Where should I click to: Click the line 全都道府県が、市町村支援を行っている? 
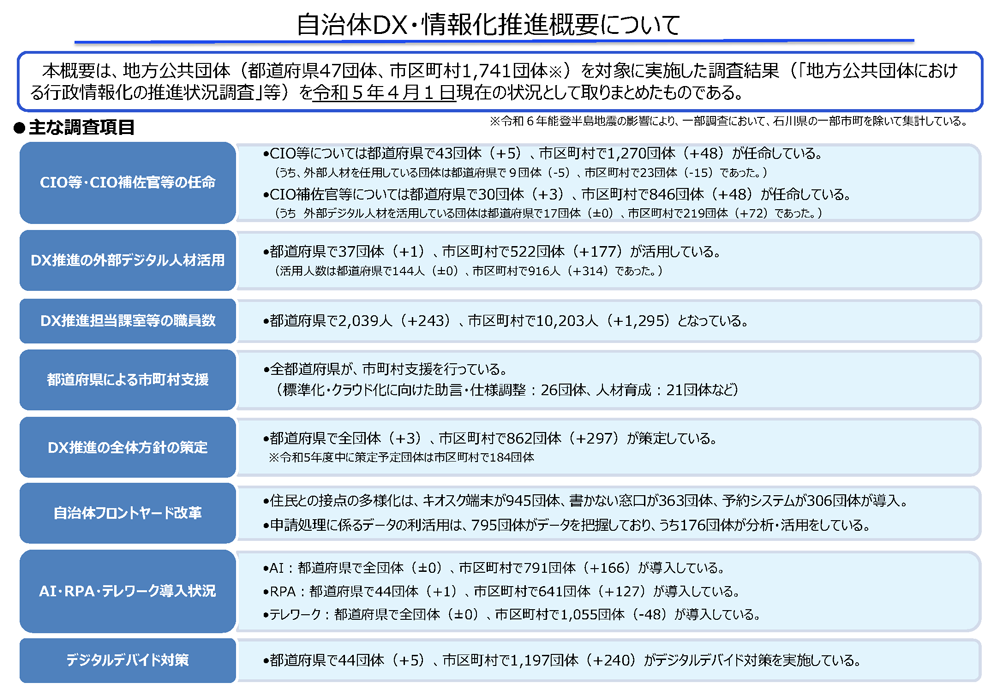[385, 369]
